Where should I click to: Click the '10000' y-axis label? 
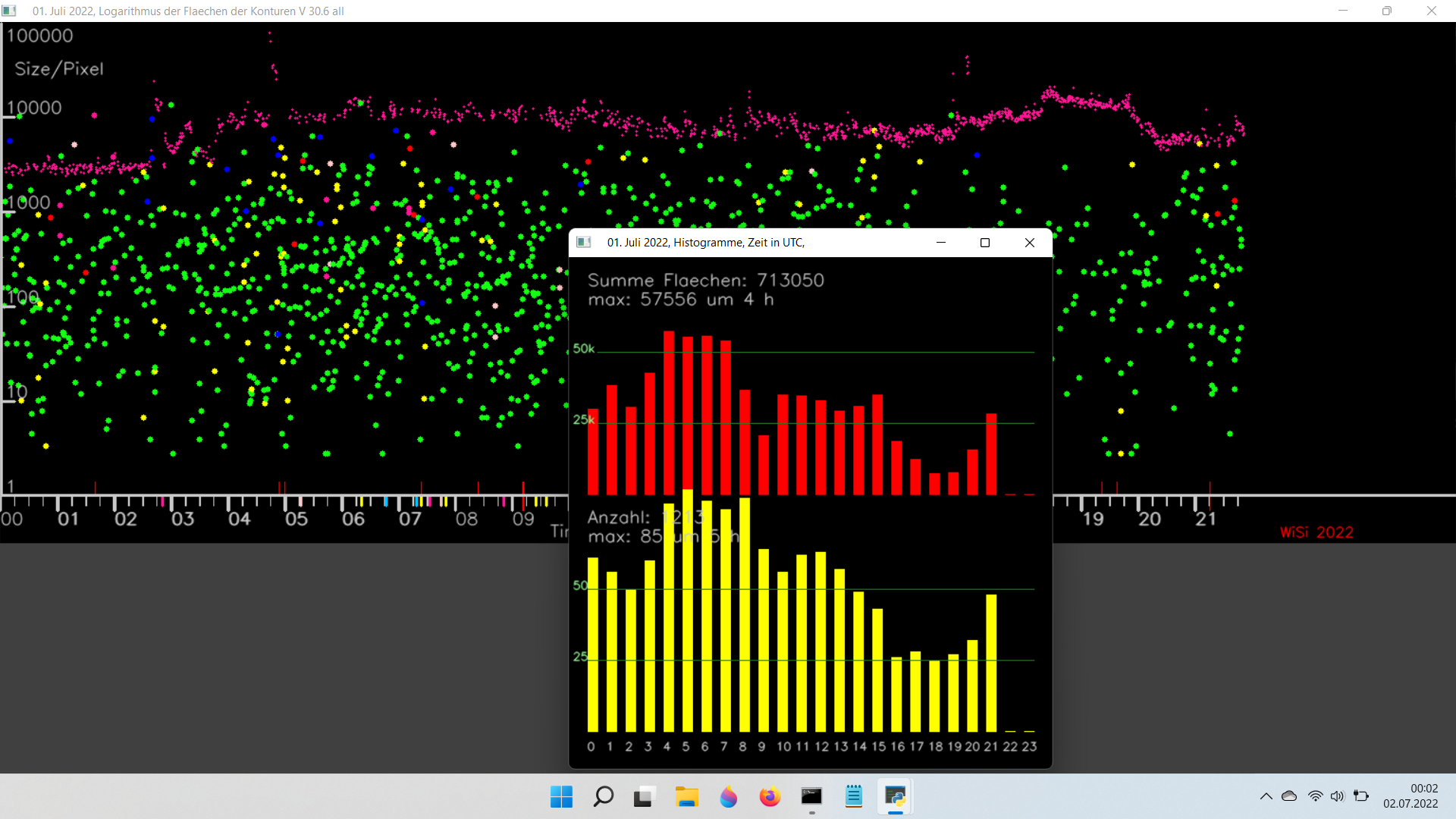34,108
